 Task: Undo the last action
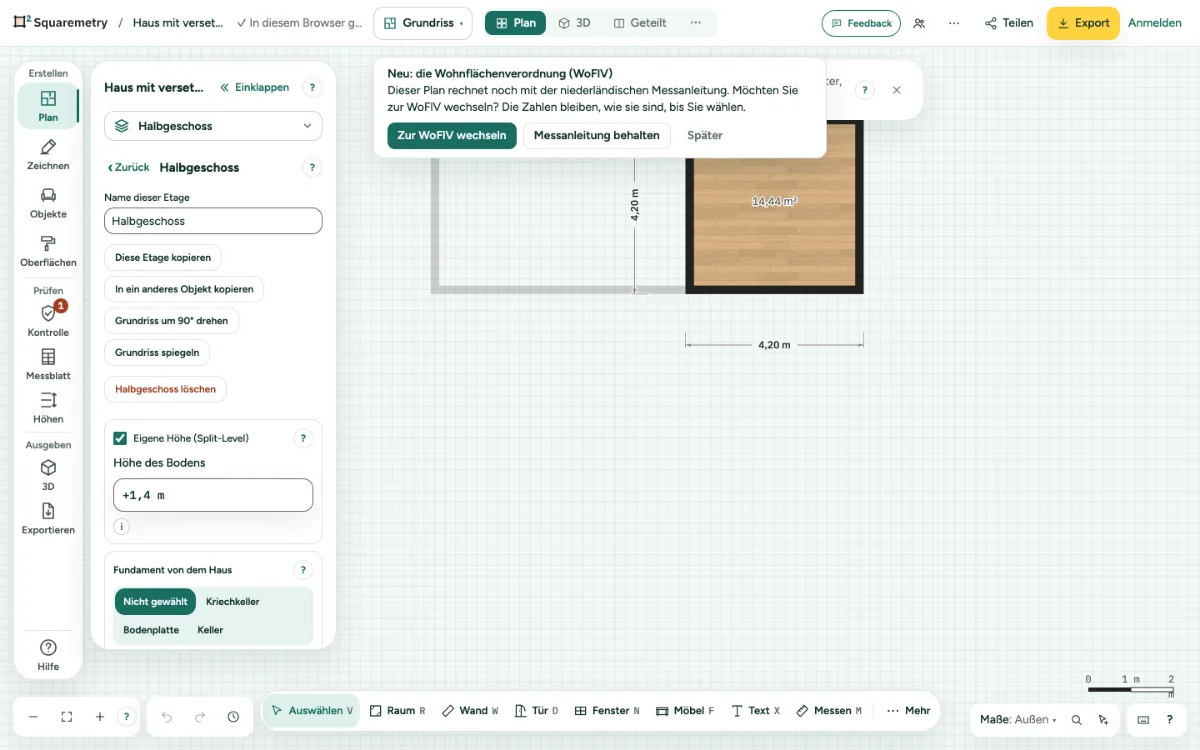[x=167, y=717]
